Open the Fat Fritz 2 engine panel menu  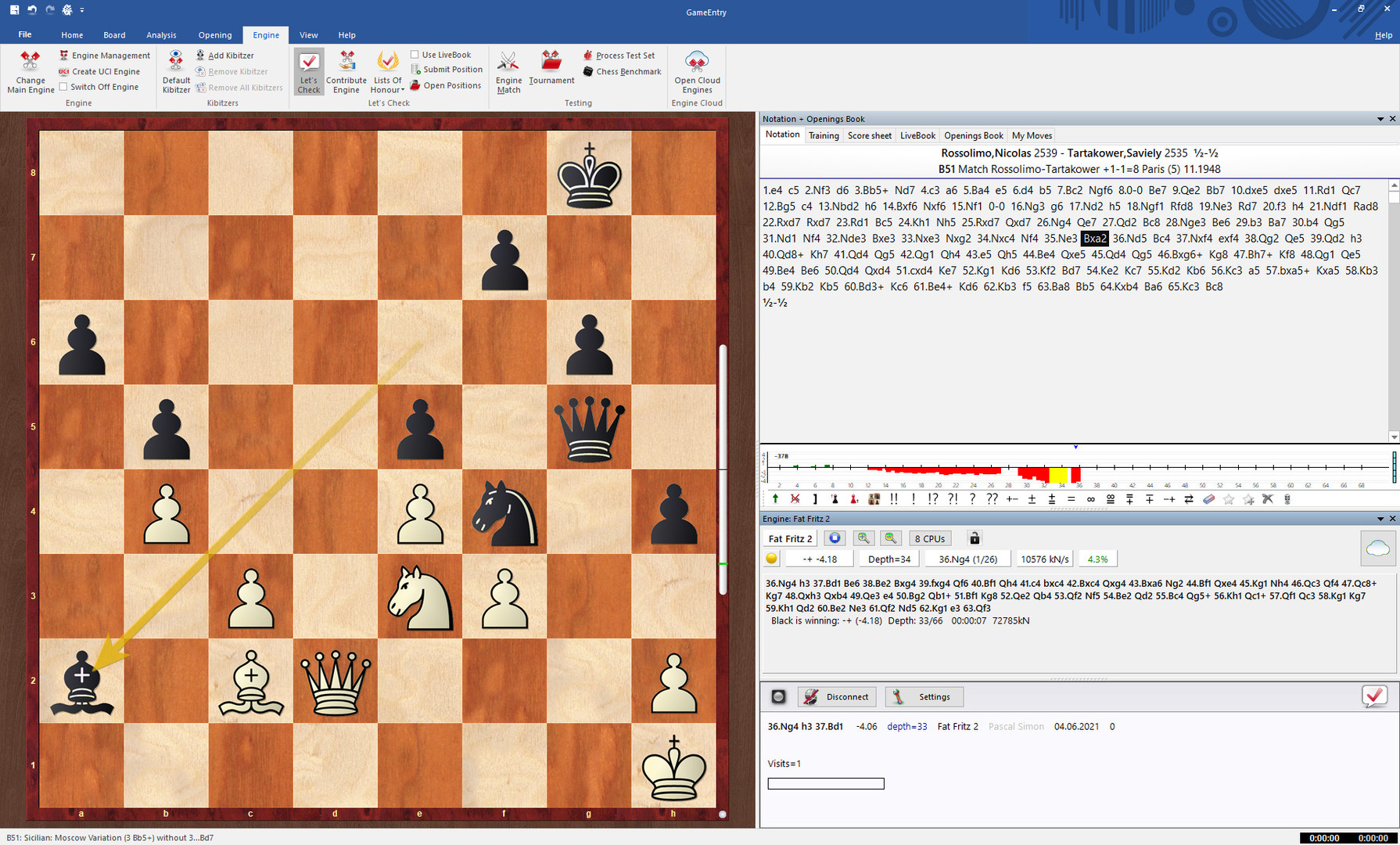[x=1380, y=519]
